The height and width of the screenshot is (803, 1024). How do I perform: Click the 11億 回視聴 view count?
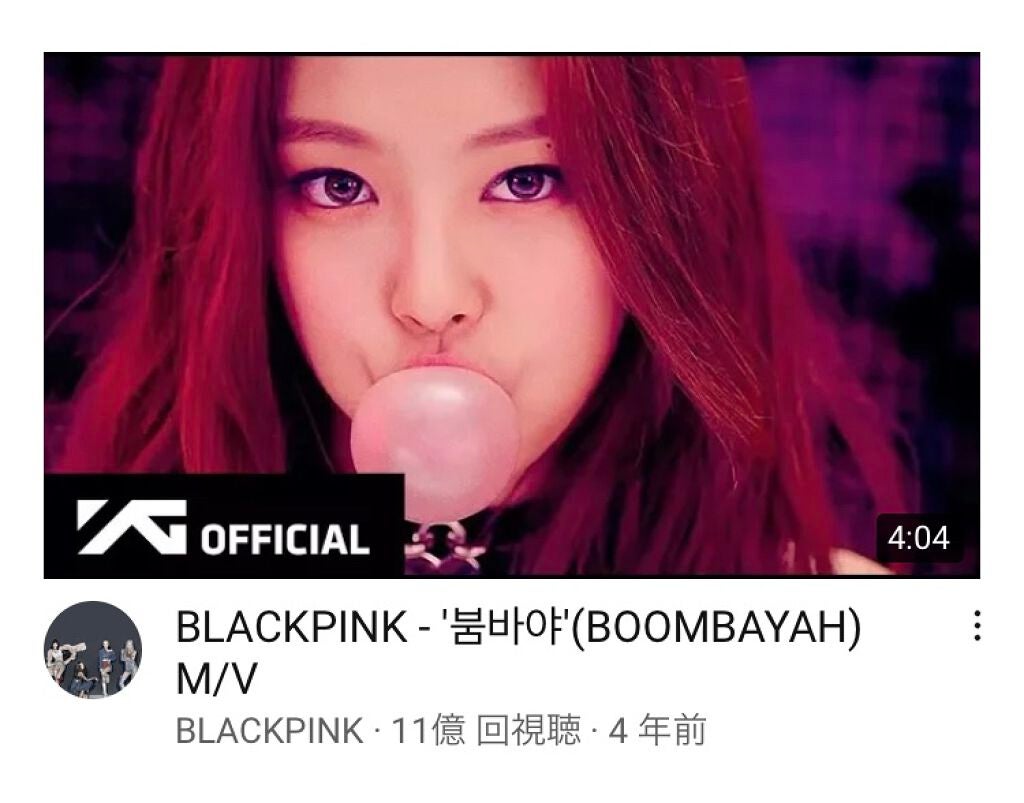(x=486, y=731)
